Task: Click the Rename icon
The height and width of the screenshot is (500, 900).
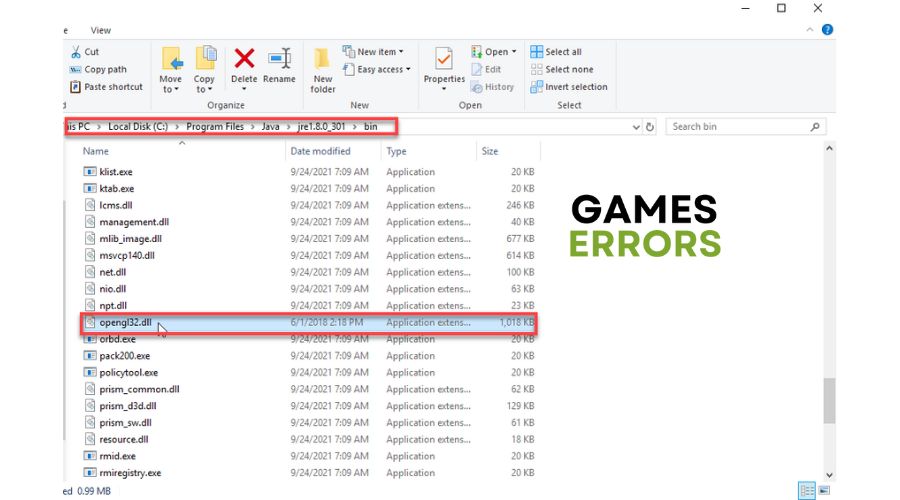Action: (x=280, y=59)
